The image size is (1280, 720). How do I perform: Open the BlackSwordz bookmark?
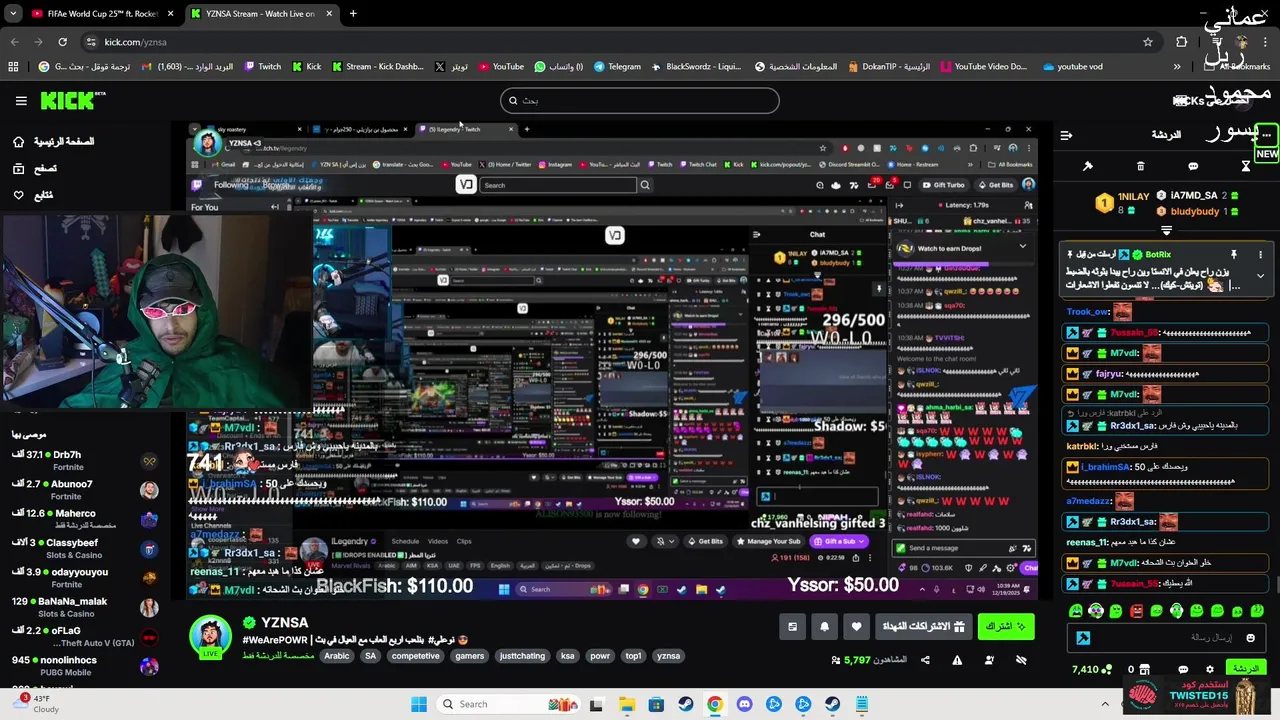click(x=696, y=67)
